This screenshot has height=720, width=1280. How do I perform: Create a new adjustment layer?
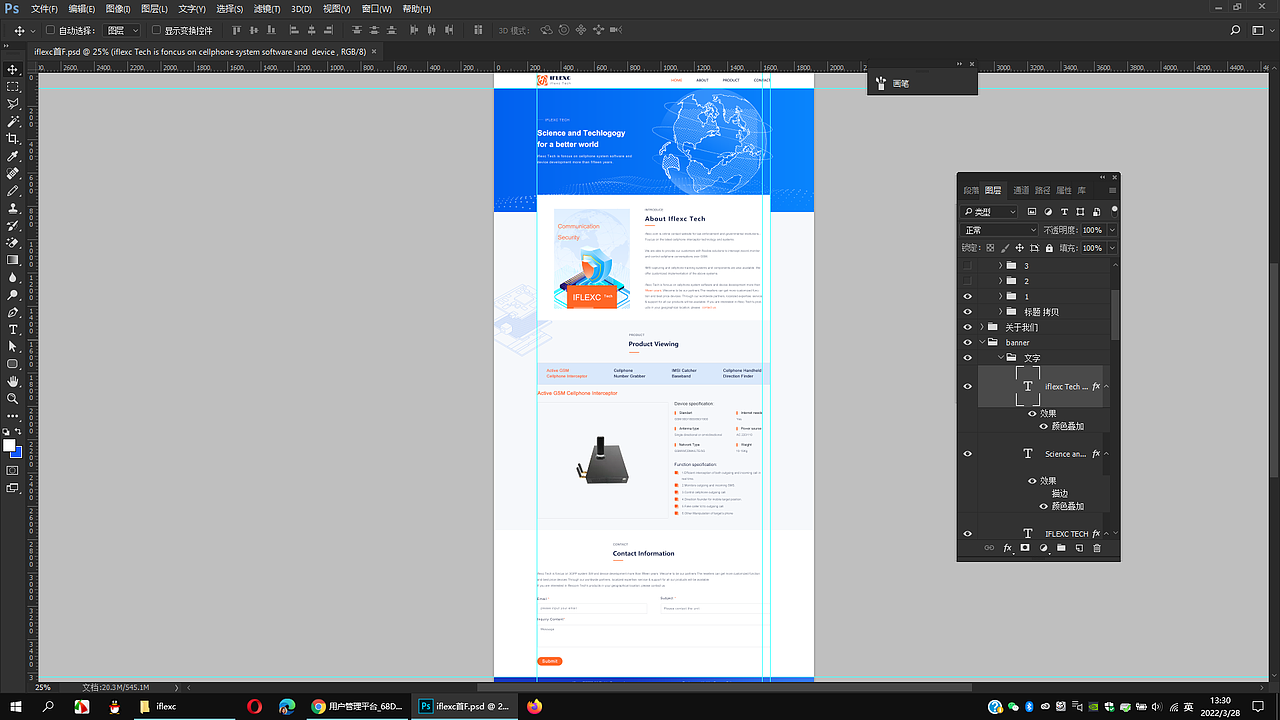click(x=1043, y=548)
